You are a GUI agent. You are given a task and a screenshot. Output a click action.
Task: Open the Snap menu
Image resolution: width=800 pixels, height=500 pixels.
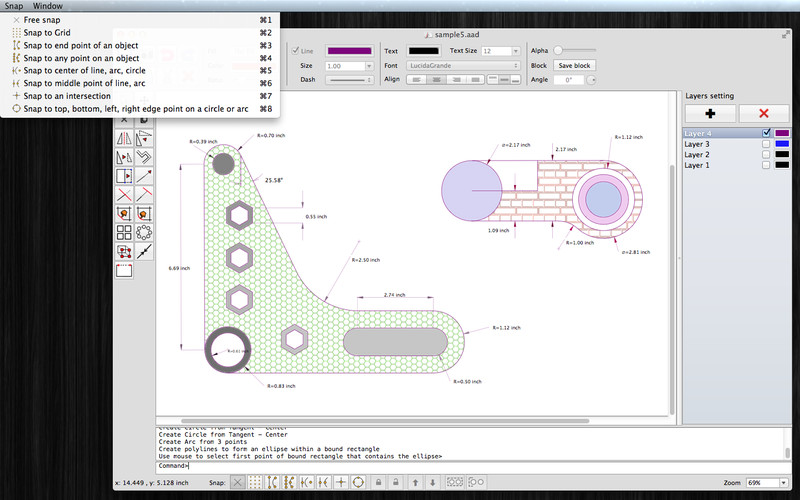[x=14, y=6]
